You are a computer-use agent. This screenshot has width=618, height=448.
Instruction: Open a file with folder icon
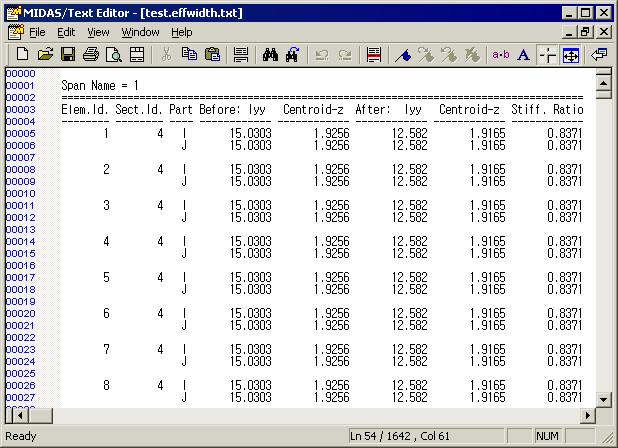[45, 54]
